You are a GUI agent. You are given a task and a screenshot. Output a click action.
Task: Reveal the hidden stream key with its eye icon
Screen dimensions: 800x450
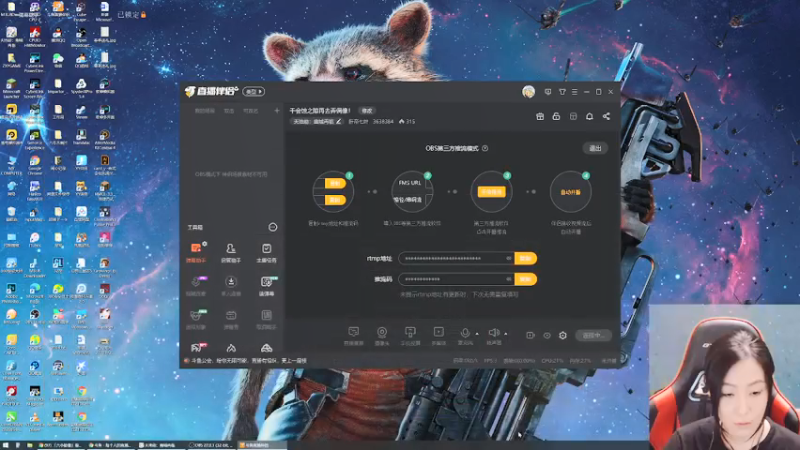(x=509, y=279)
